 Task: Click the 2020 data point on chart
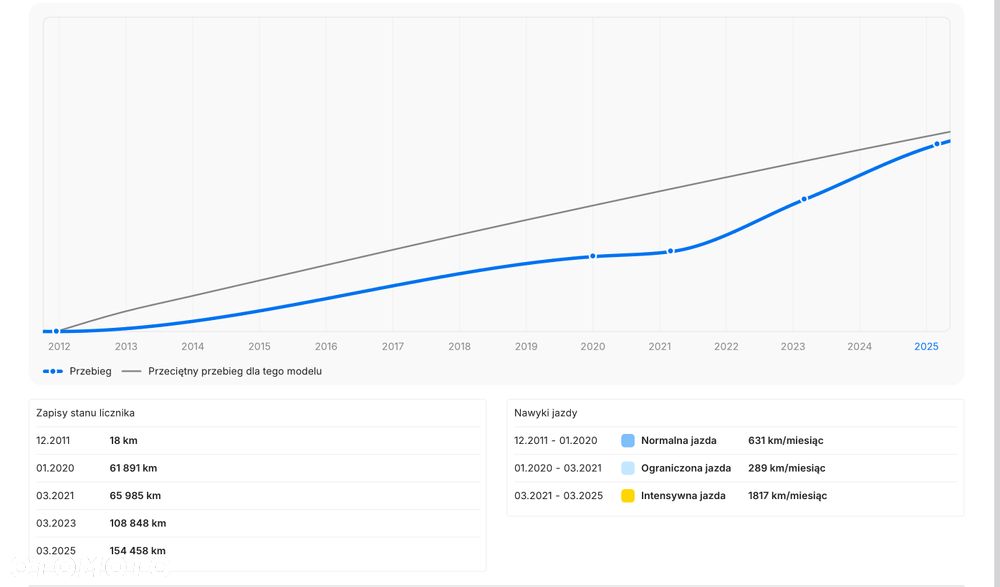click(x=592, y=256)
